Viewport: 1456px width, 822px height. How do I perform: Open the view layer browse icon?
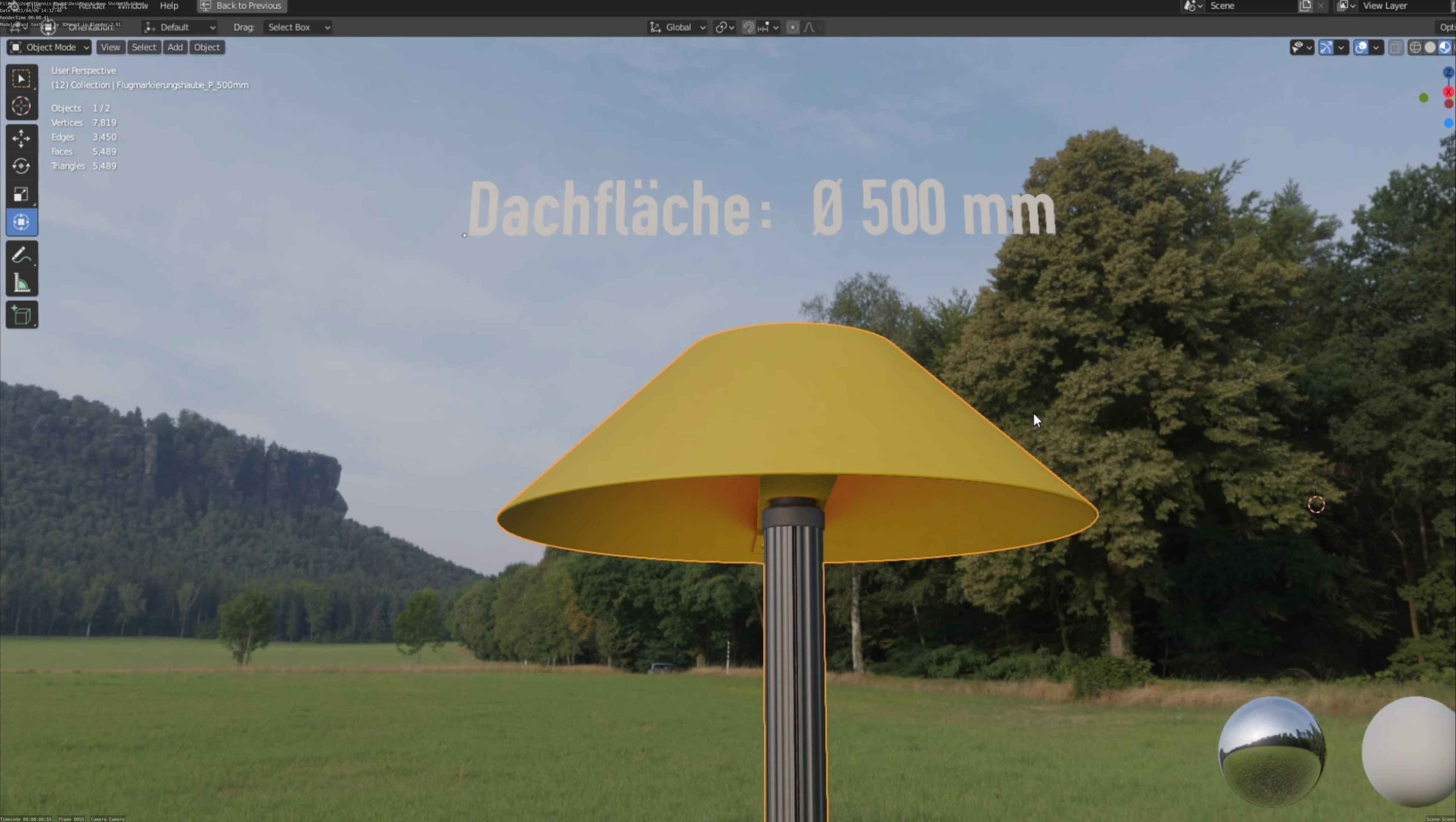pos(1346,6)
